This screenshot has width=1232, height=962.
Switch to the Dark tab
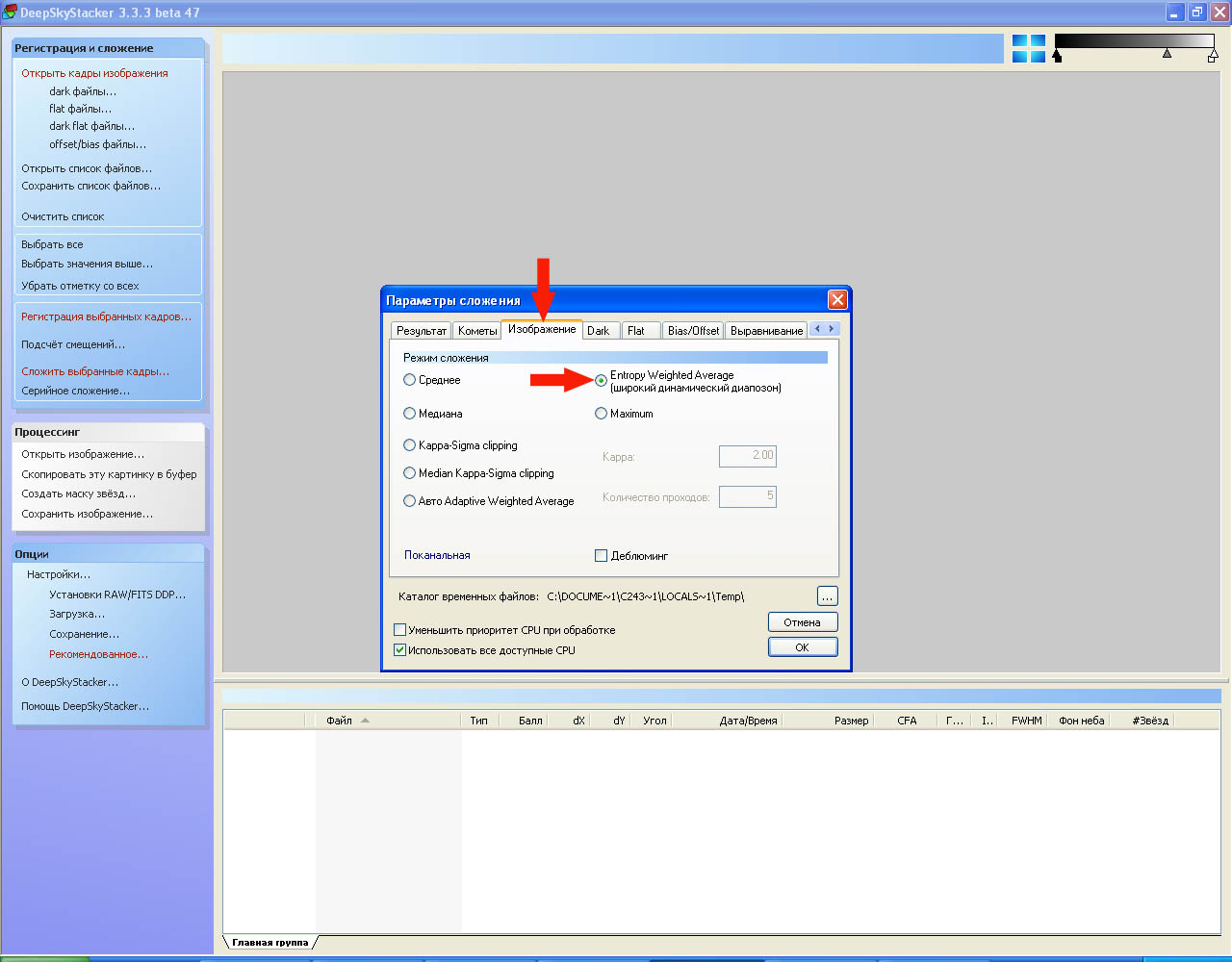pos(599,331)
